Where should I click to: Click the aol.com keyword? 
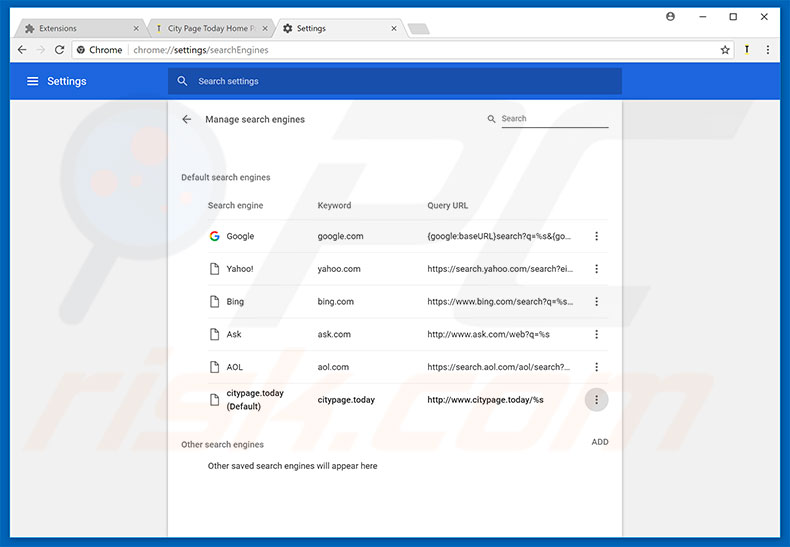(333, 367)
